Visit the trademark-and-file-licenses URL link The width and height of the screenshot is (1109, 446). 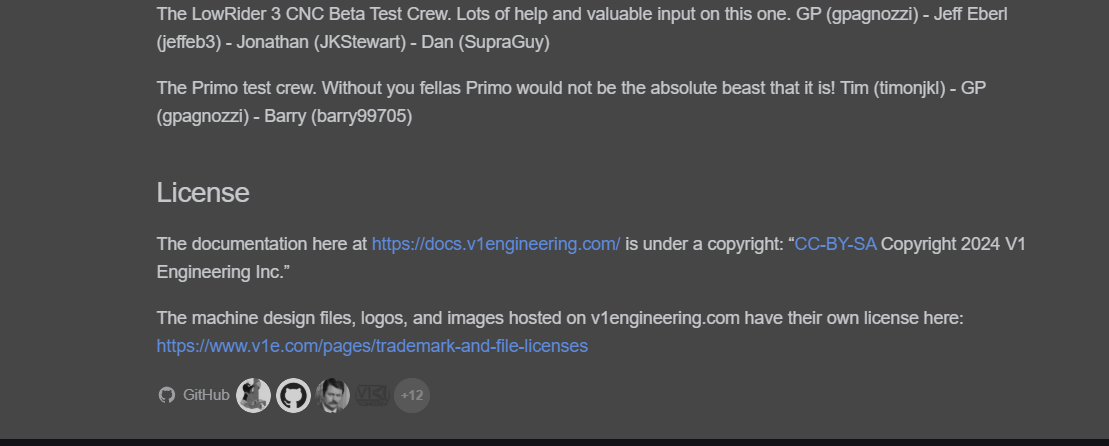coord(372,346)
